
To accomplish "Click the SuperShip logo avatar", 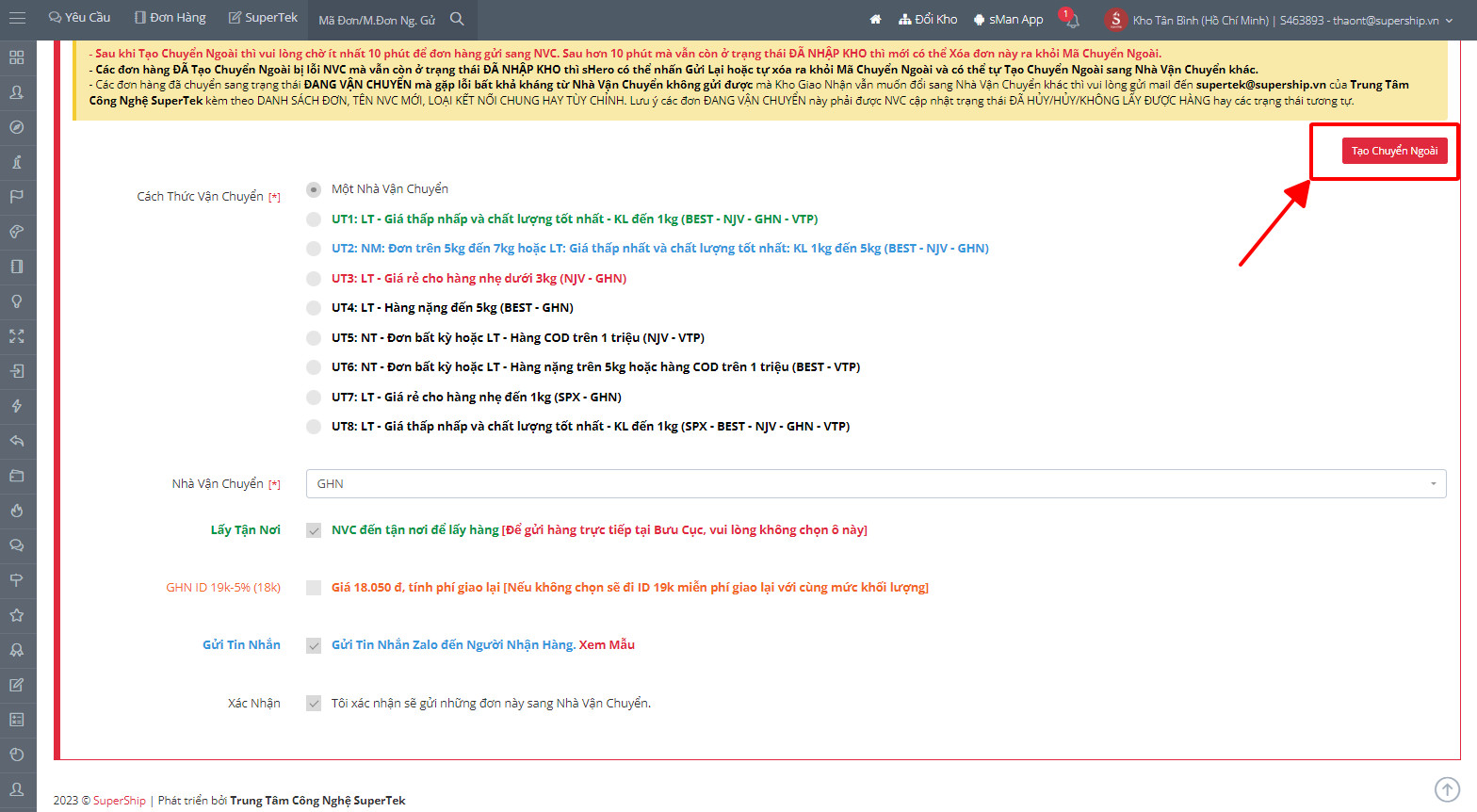I will coord(1115,19).
